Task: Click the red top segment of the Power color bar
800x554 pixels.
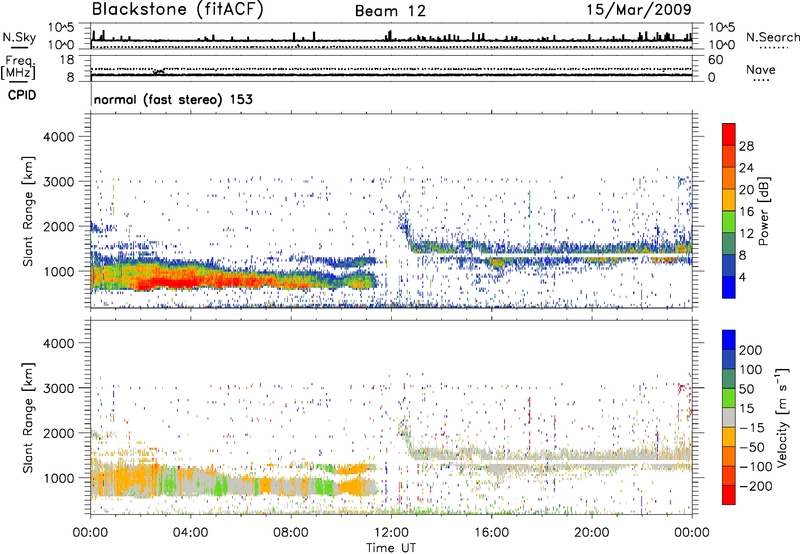Action: [x=729, y=134]
